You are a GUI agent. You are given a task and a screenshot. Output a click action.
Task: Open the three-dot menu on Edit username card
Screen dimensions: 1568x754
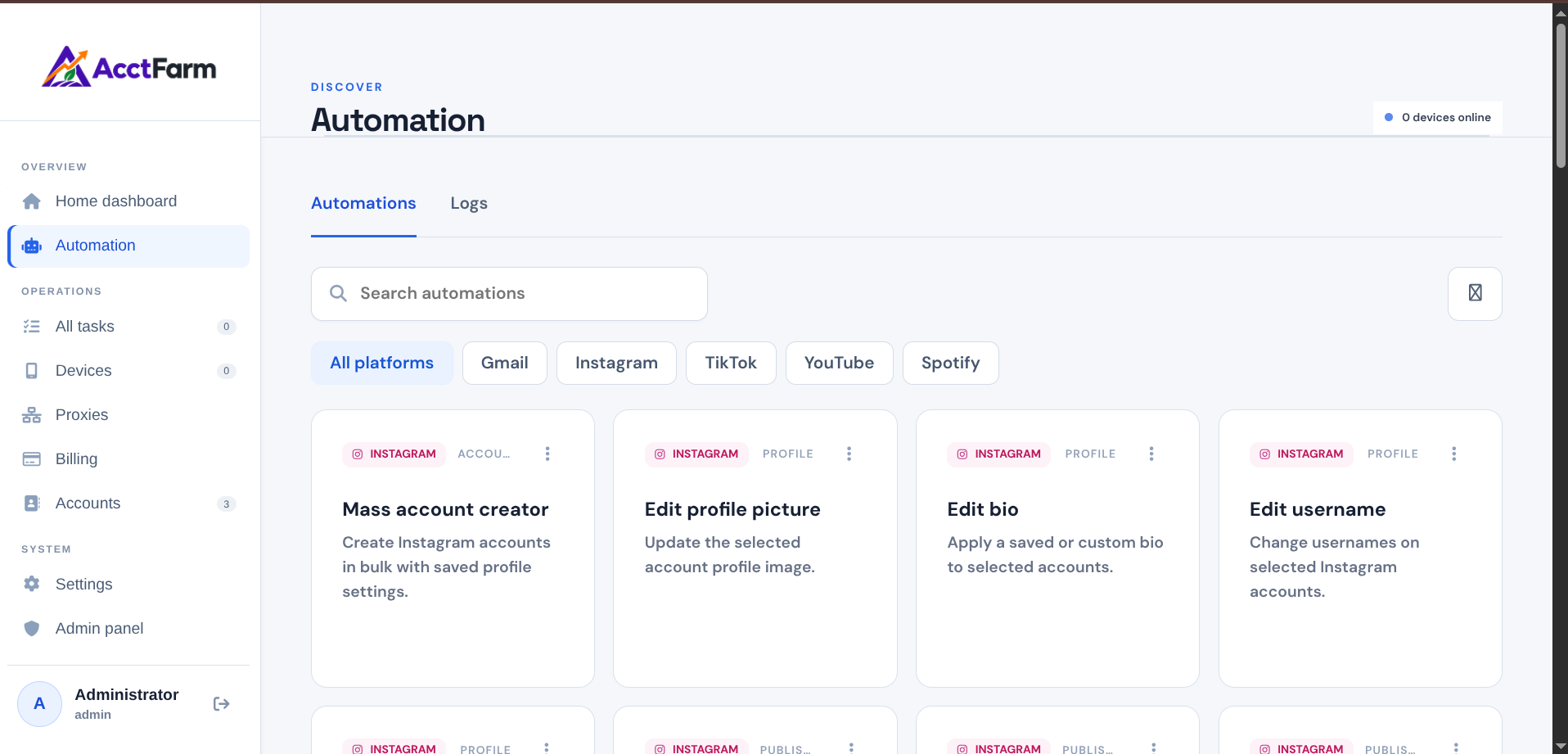[1454, 454]
